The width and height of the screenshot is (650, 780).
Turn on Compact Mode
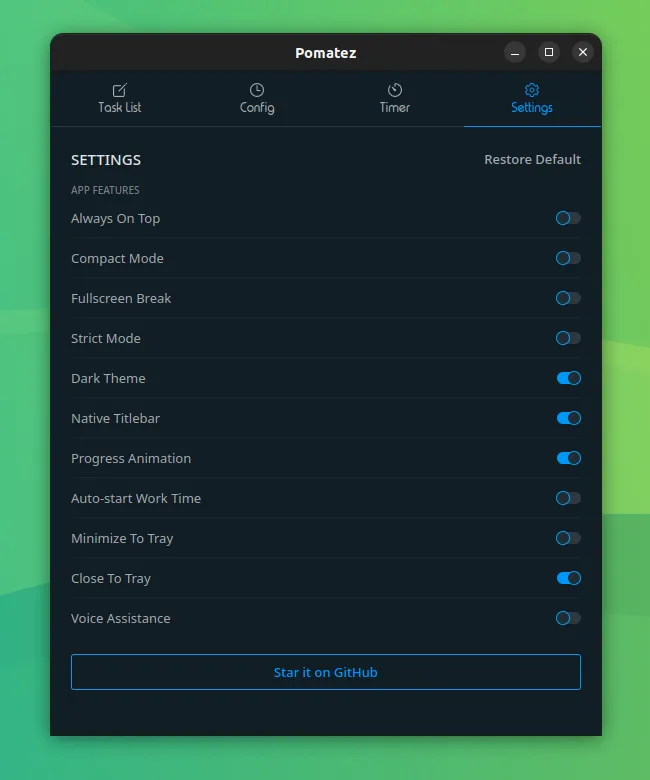click(568, 258)
